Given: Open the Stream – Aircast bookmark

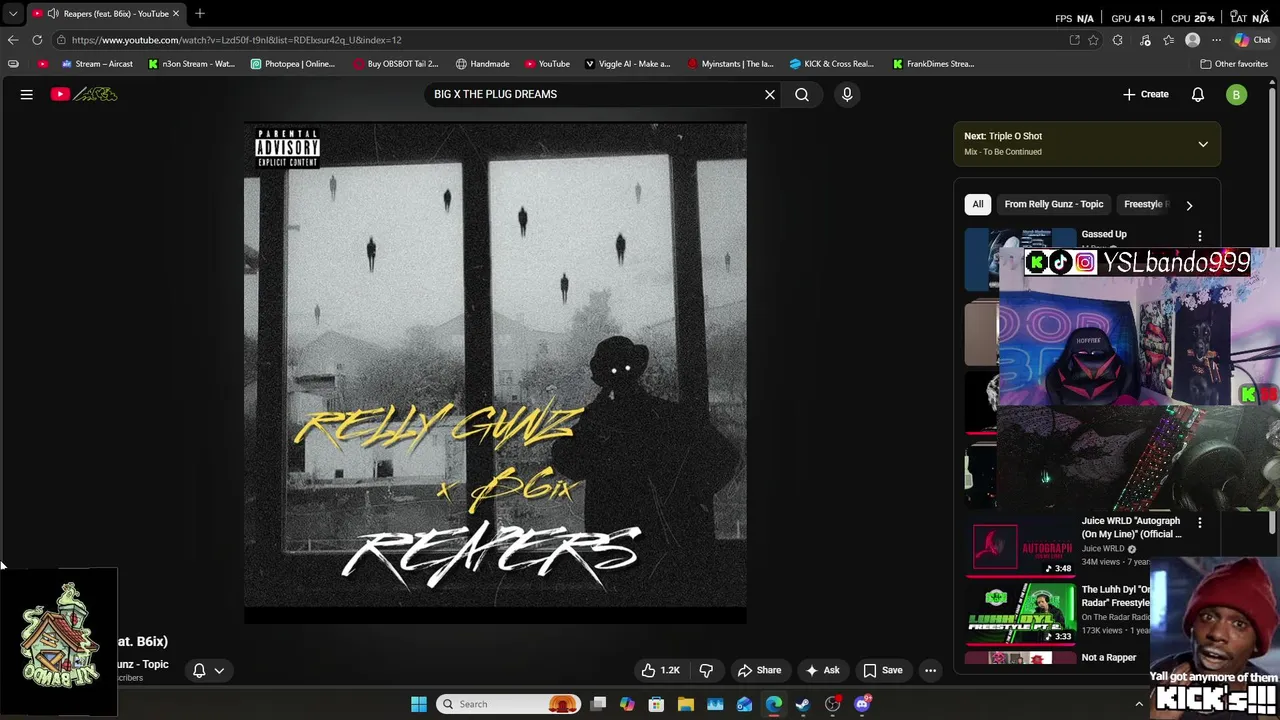Looking at the screenshot, I should (97, 64).
